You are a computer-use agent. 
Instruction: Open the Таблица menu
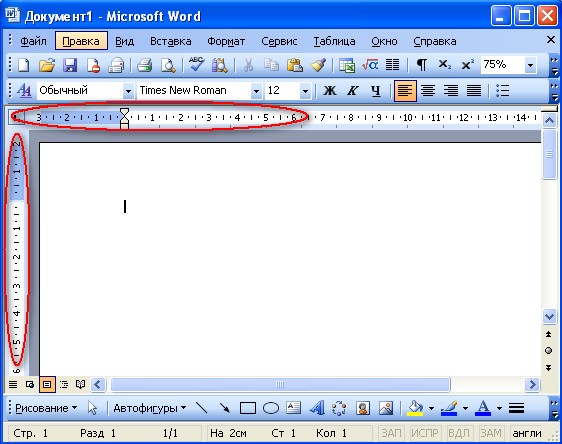pos(334,42)
